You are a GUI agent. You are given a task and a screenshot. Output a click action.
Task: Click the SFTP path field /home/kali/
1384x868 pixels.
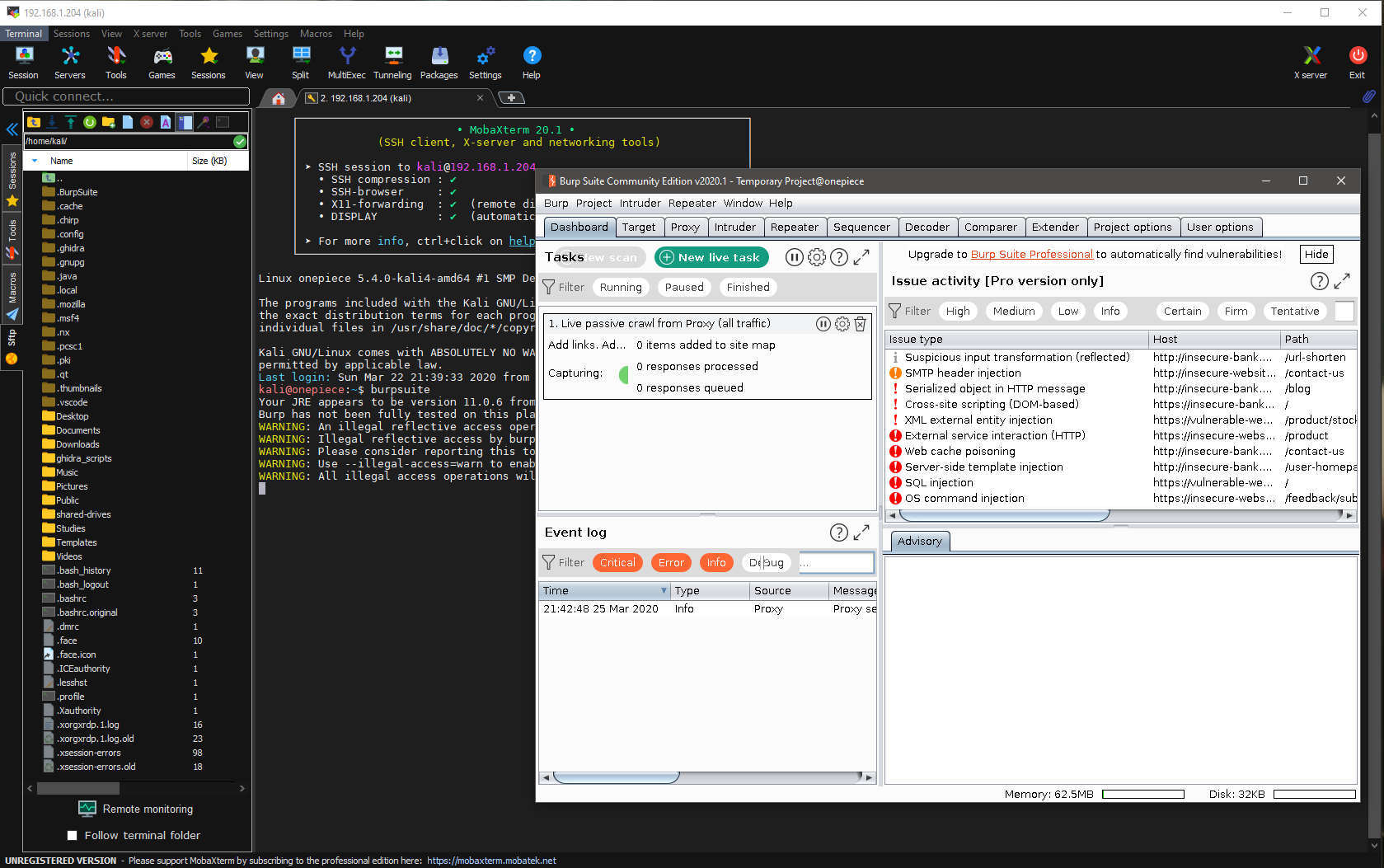[128, 142]
